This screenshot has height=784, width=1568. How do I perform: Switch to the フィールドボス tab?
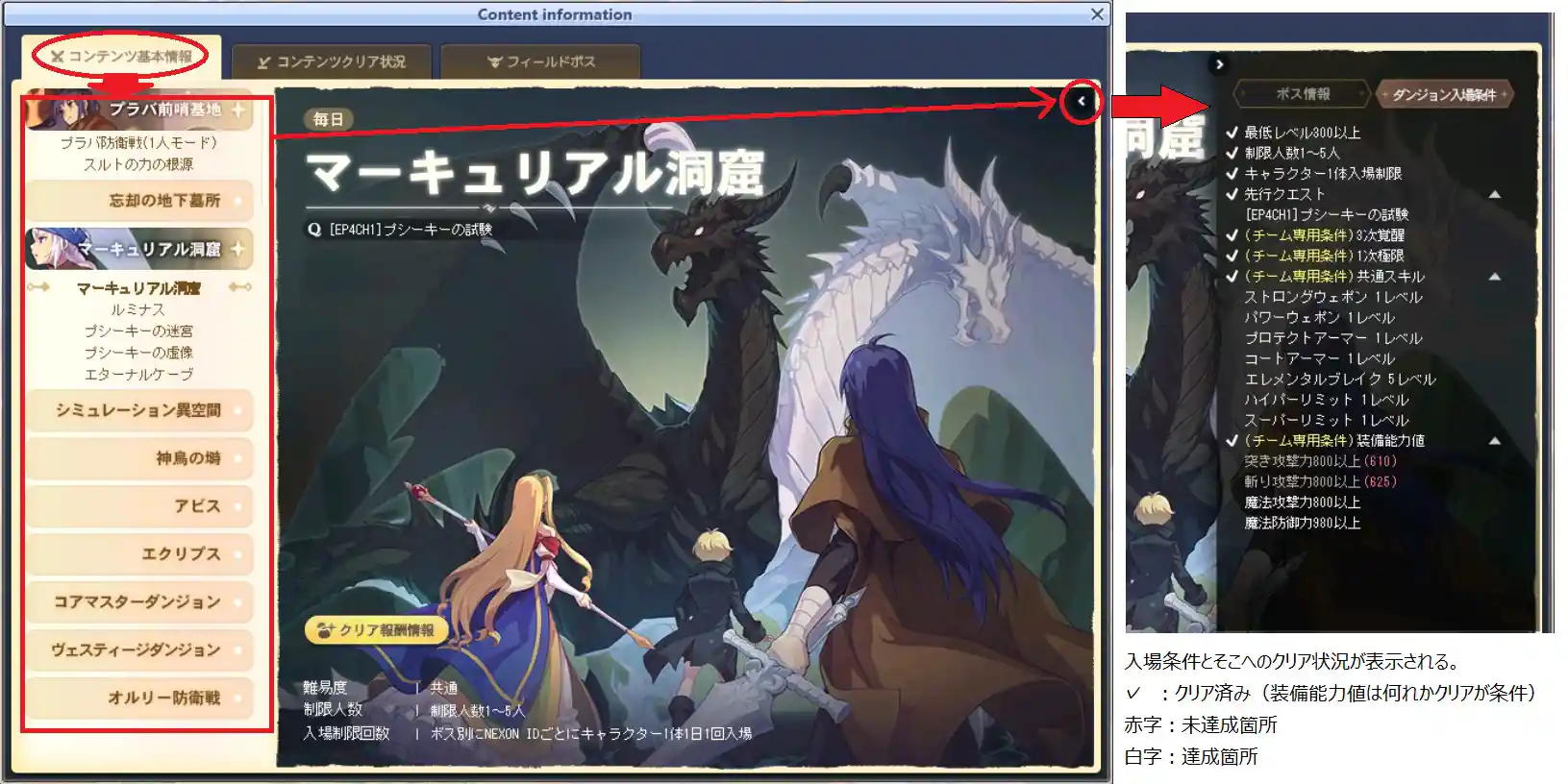click(541, 62)
